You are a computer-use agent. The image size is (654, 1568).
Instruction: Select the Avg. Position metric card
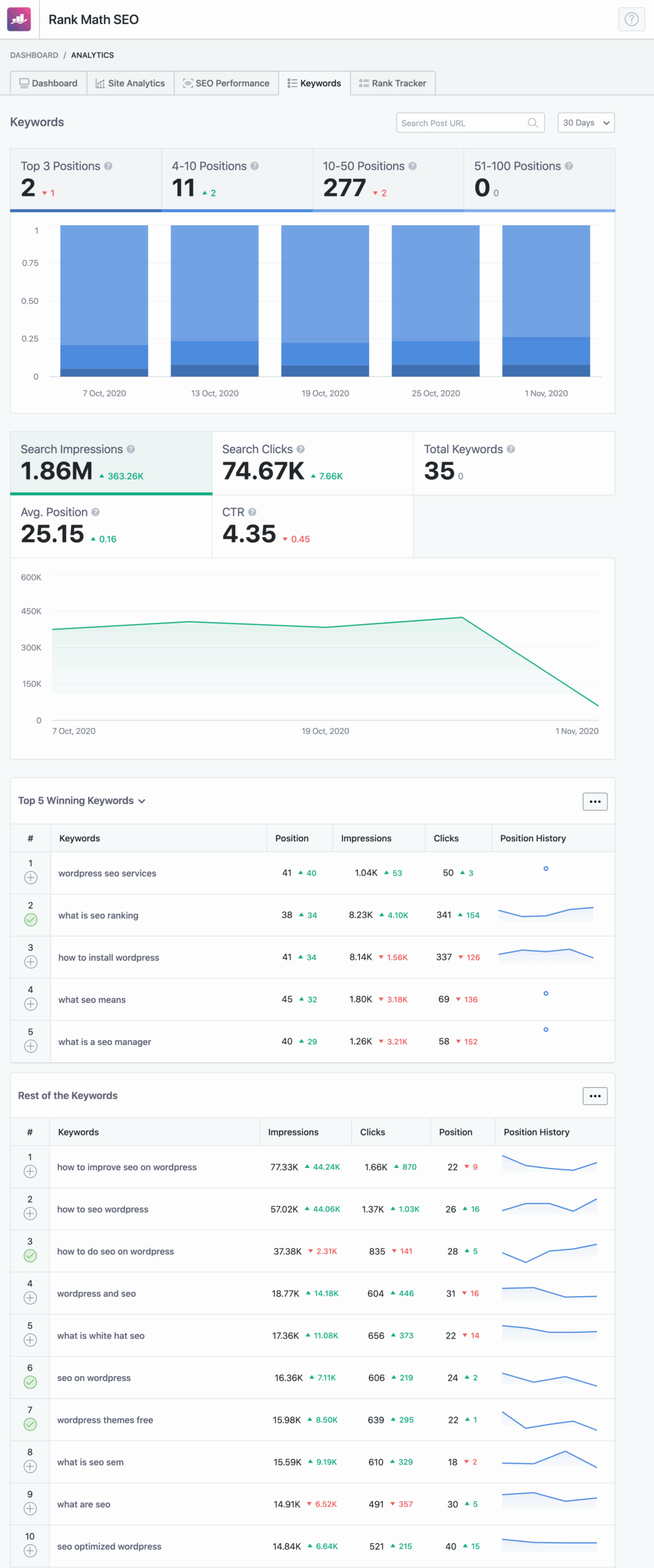click(111, 526)
